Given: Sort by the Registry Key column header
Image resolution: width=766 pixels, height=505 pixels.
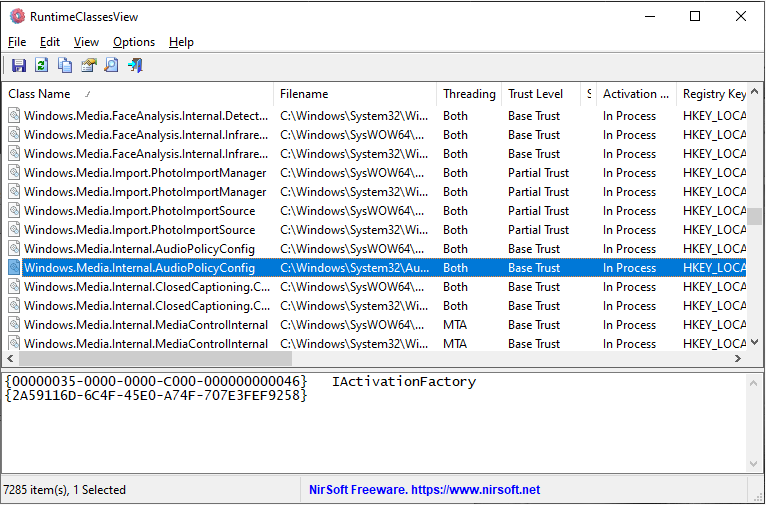Looking at the screenshot, I should click(712, 94).
